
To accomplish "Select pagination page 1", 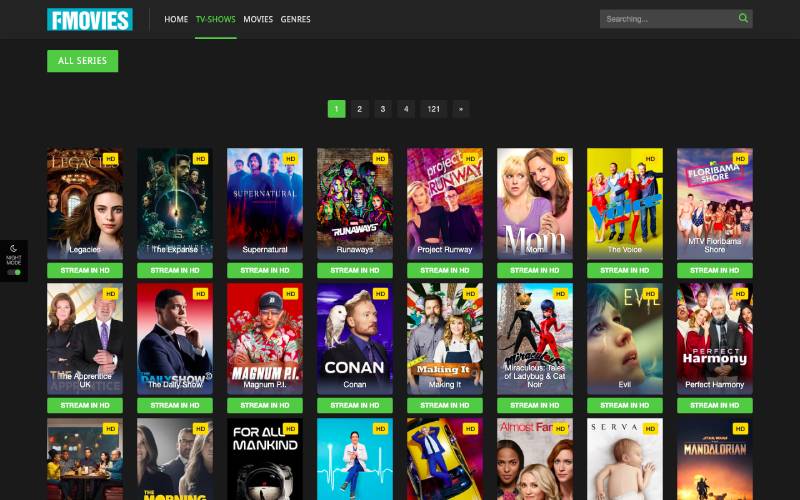I will tap(337, 109).
